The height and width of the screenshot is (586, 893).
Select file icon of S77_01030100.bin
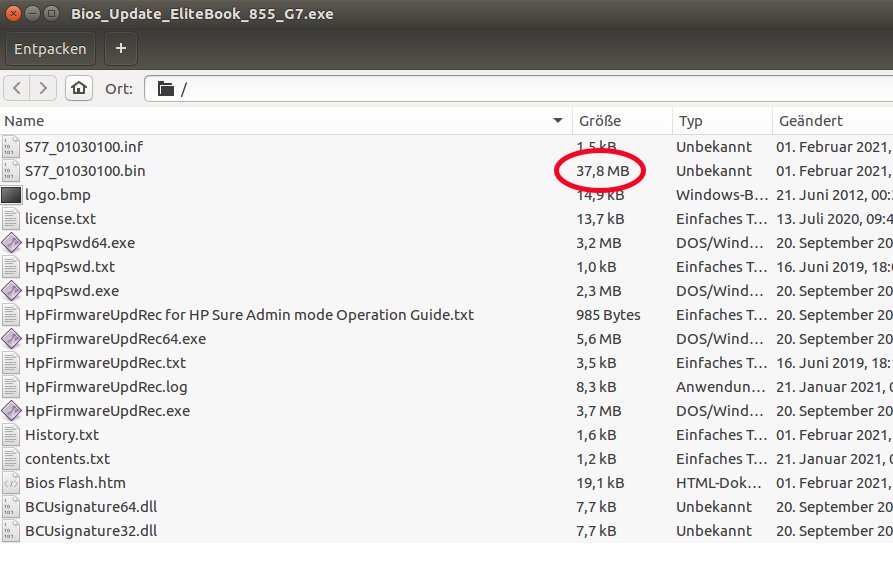[10, 171]
